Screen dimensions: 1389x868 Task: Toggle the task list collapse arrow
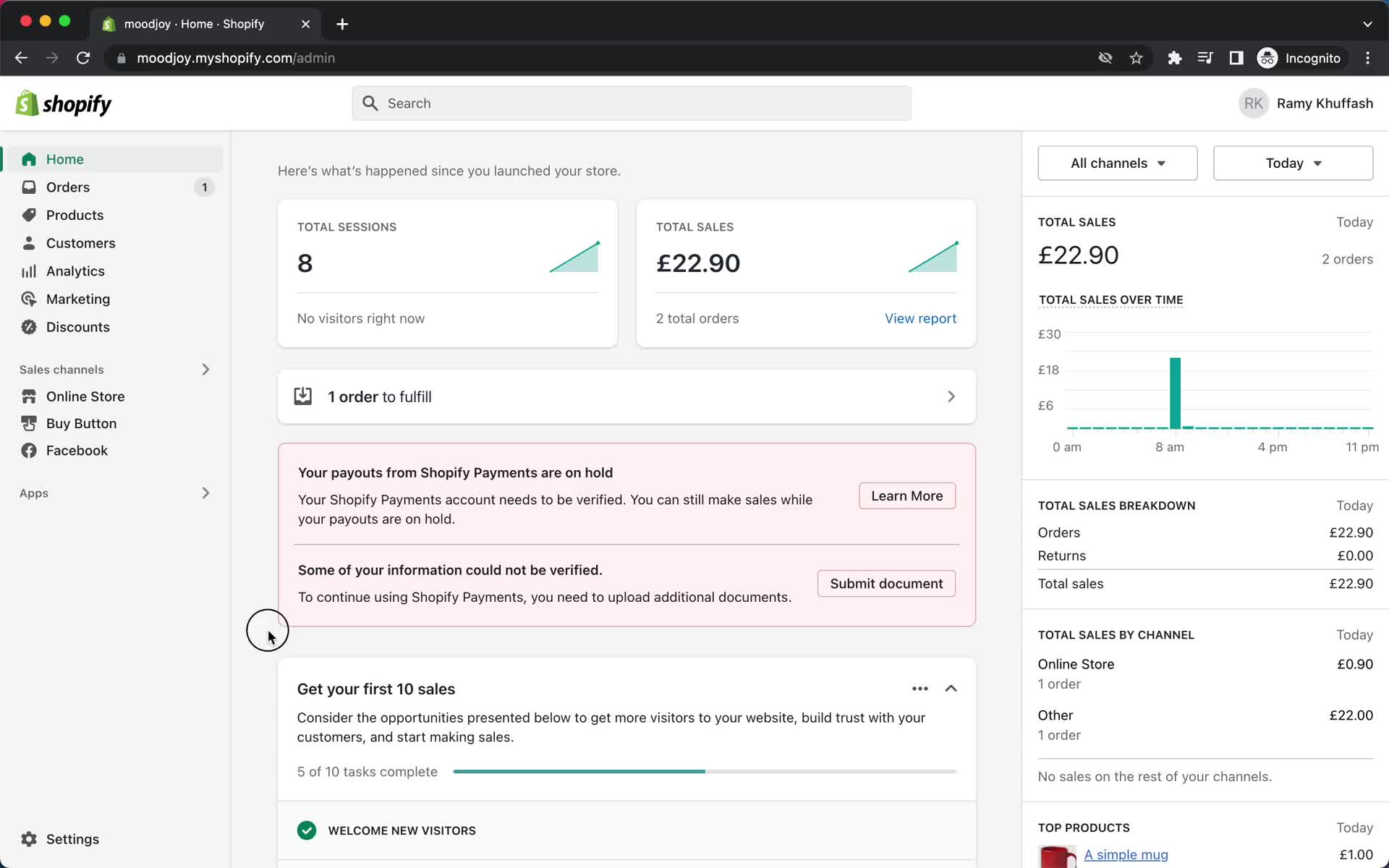click(x=951, y=689)
